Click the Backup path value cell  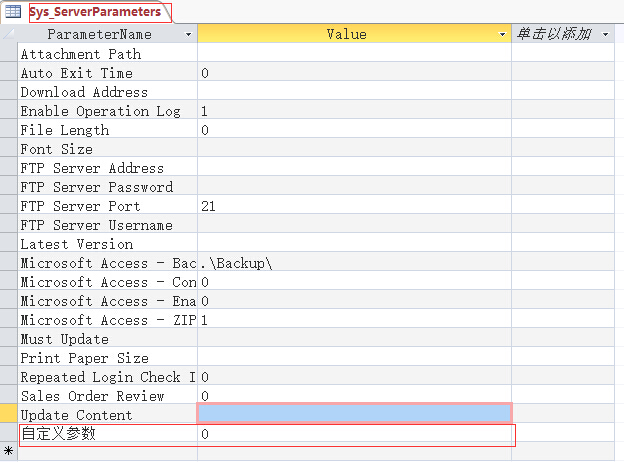coord(354,263)
